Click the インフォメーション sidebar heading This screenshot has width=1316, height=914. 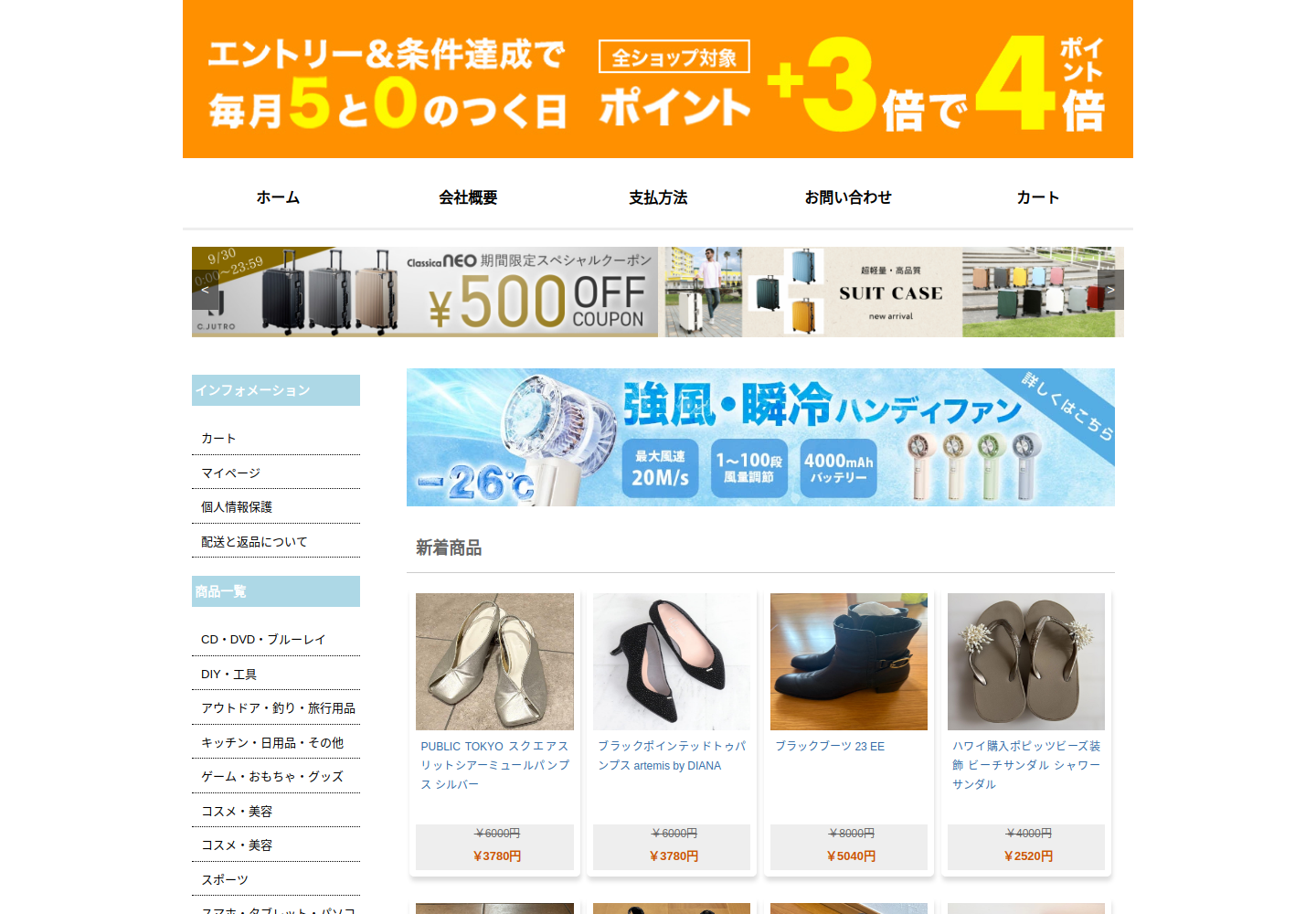tap(276, 390)
